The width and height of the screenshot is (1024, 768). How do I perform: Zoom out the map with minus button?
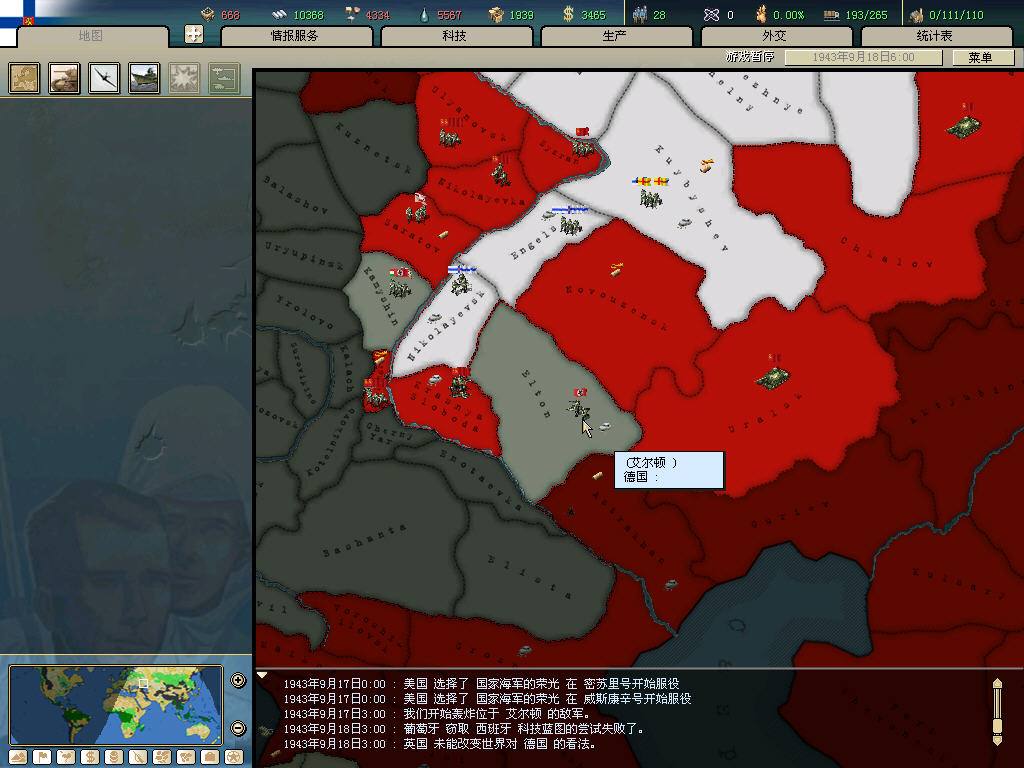(x=238, y=728)
